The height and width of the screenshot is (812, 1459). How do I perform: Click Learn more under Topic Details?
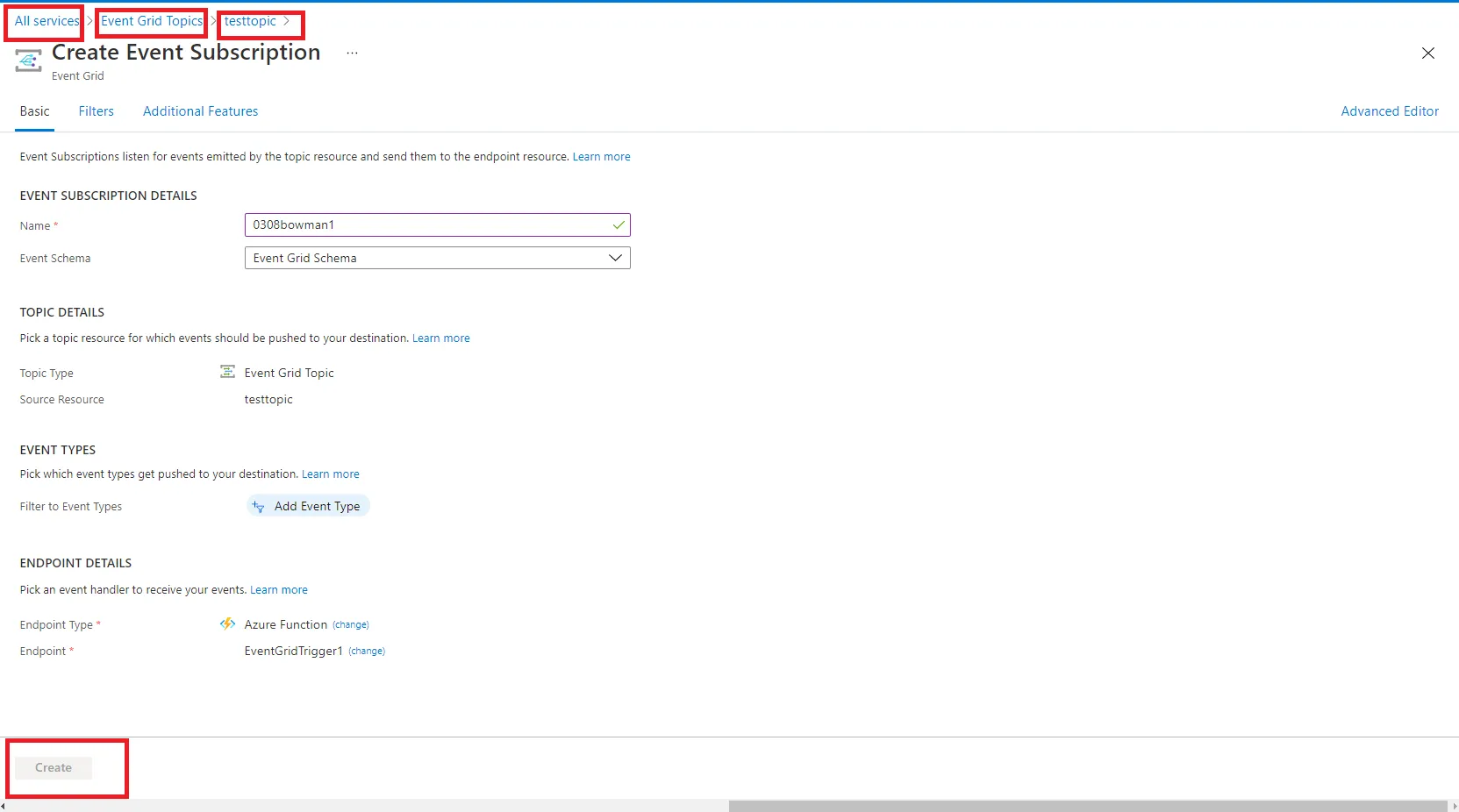coord(441,338)
